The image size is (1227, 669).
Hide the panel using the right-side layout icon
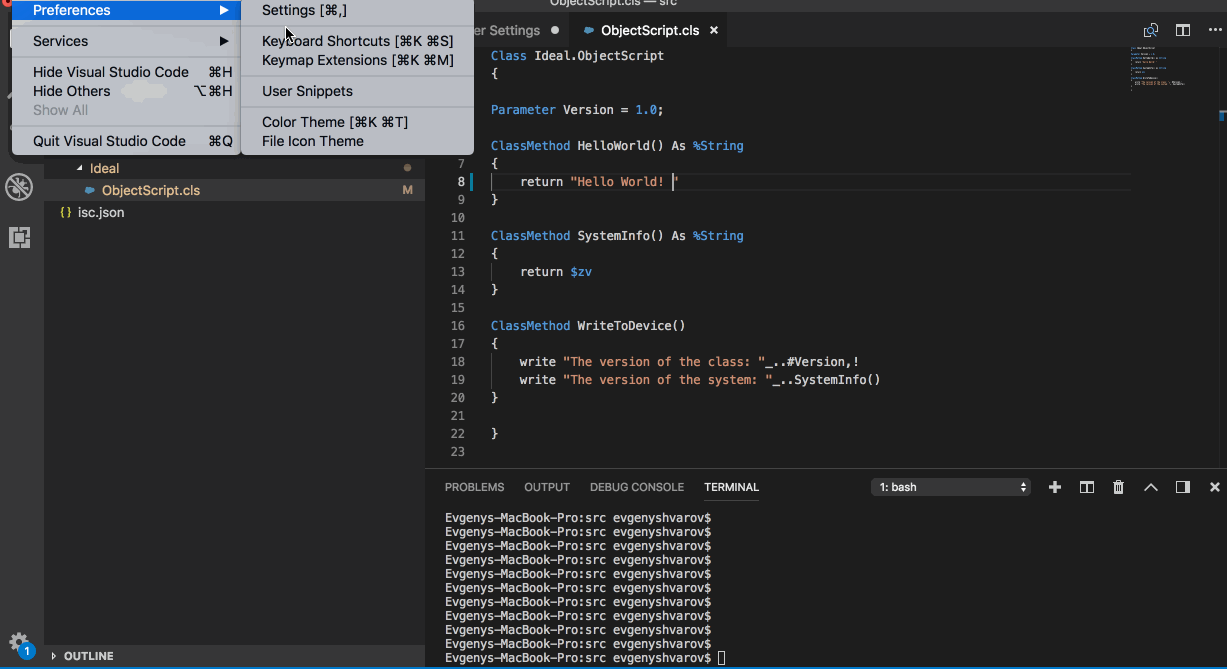click(1182, 487)
